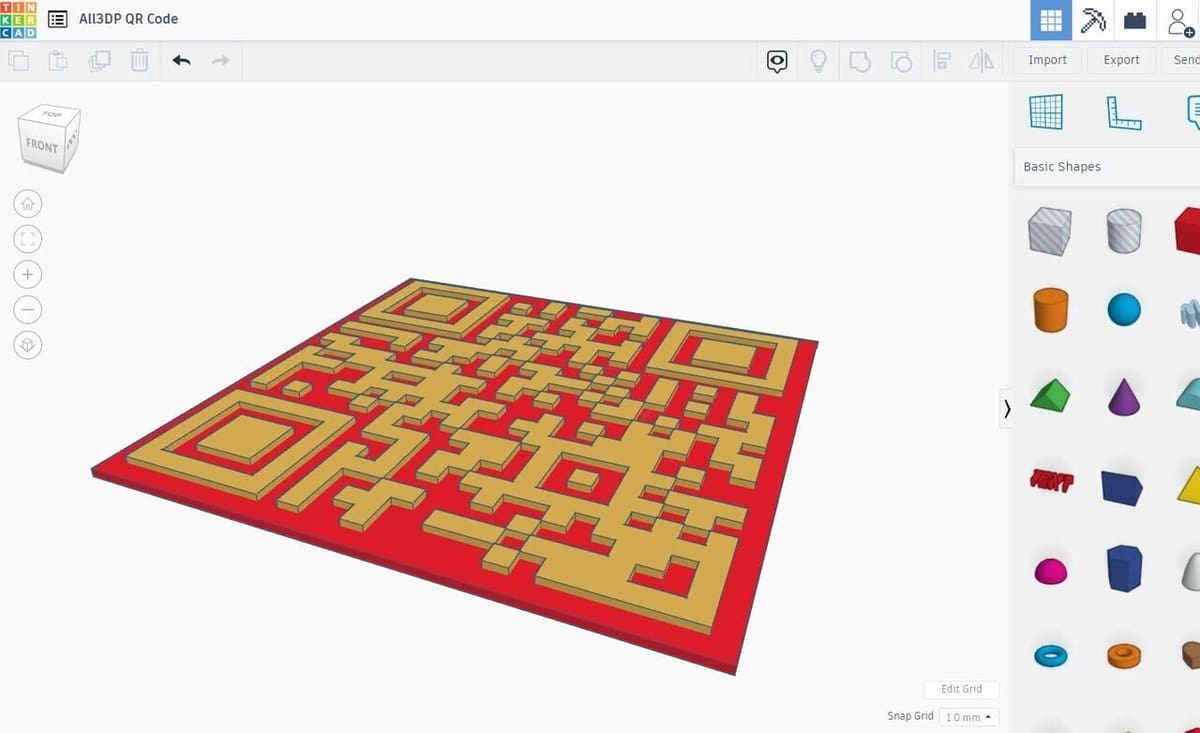Select the Notes tool icon
This screenshot has height=733, width=1200.
tap(1192, 112)
